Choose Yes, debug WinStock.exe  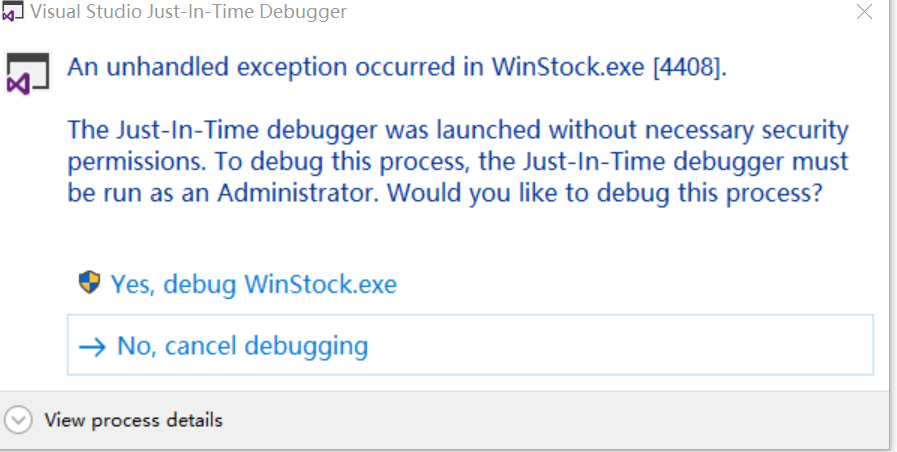[253, 284]
